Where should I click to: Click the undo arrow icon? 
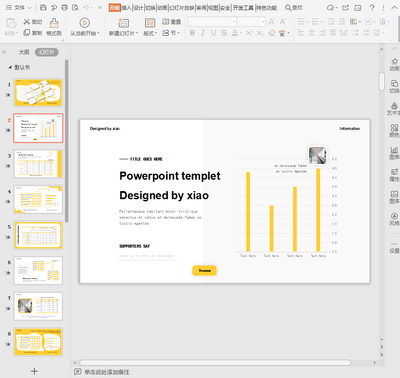86,7
